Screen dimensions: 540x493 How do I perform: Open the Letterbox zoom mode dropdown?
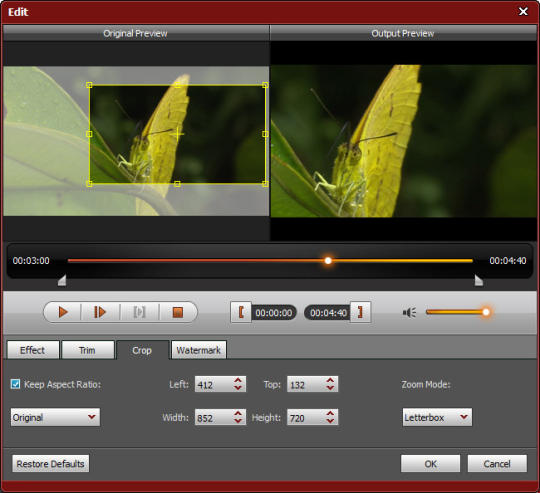tap(437, 417)
